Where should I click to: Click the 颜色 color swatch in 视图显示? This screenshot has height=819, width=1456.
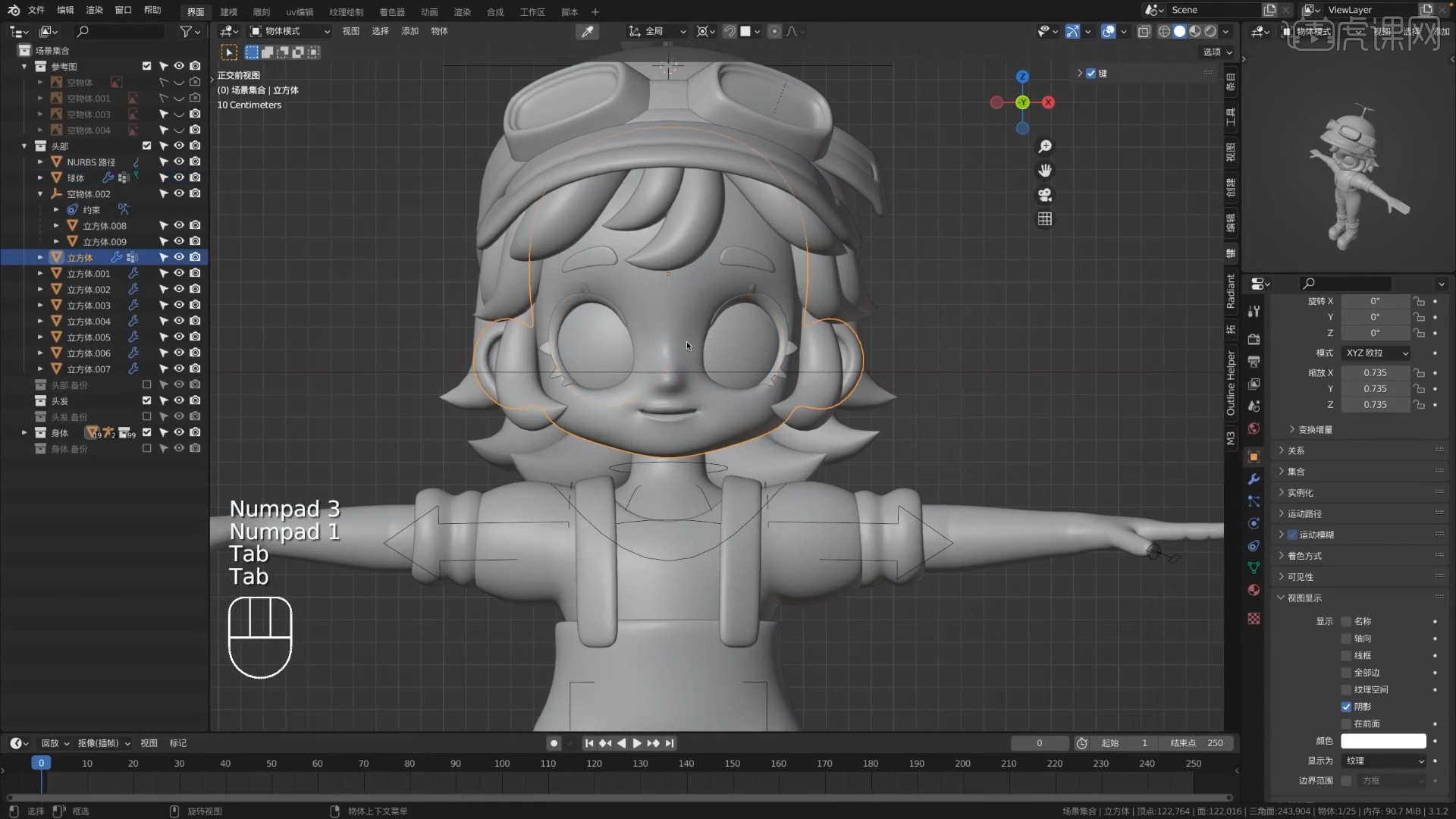point(1385,741)
